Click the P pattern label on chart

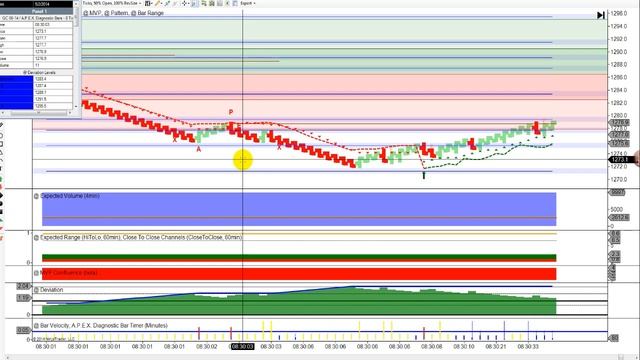pyautogui.click(x=231, y=112)
